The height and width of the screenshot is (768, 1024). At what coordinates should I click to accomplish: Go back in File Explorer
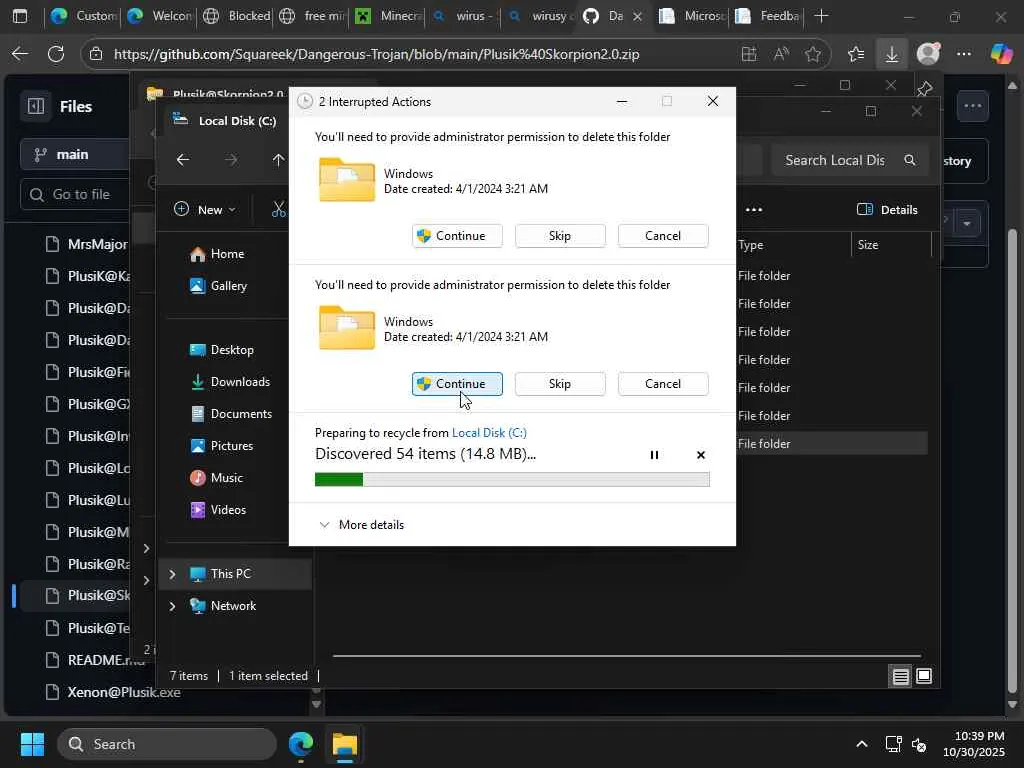183,160
